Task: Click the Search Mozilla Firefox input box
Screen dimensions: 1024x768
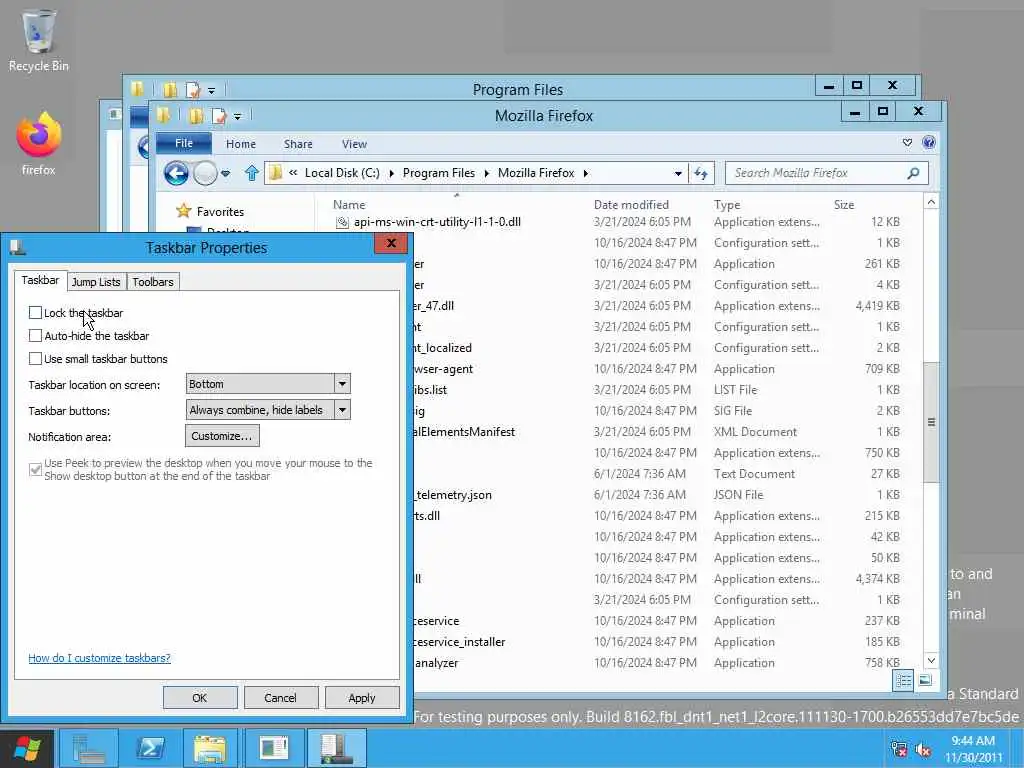Action: click(816, 173)
